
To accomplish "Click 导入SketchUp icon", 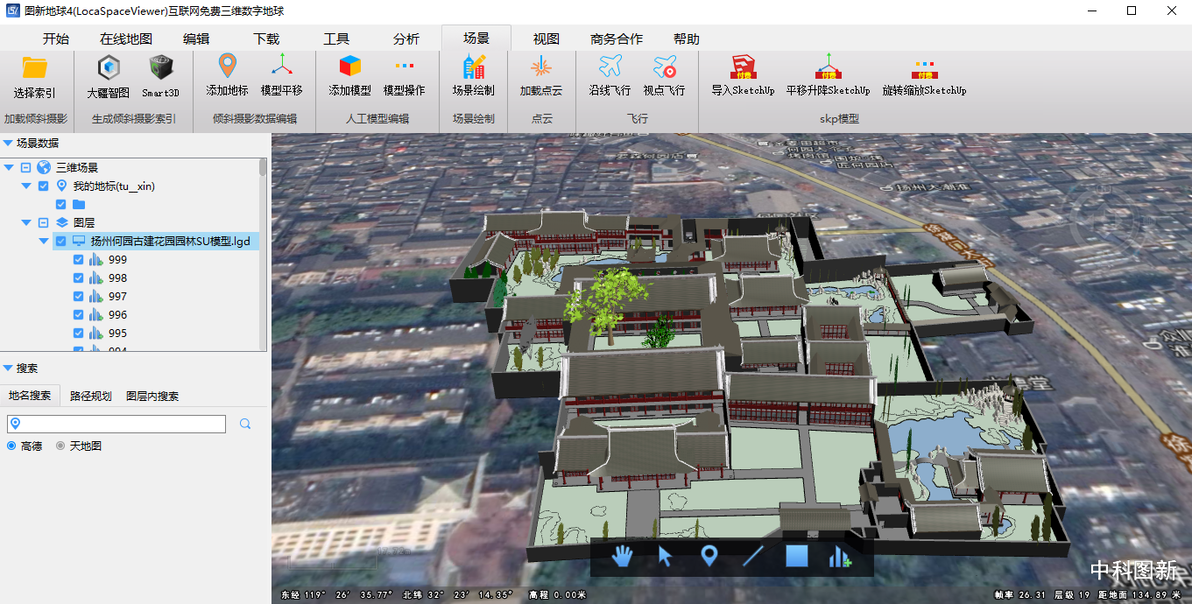I will (743, 66).
